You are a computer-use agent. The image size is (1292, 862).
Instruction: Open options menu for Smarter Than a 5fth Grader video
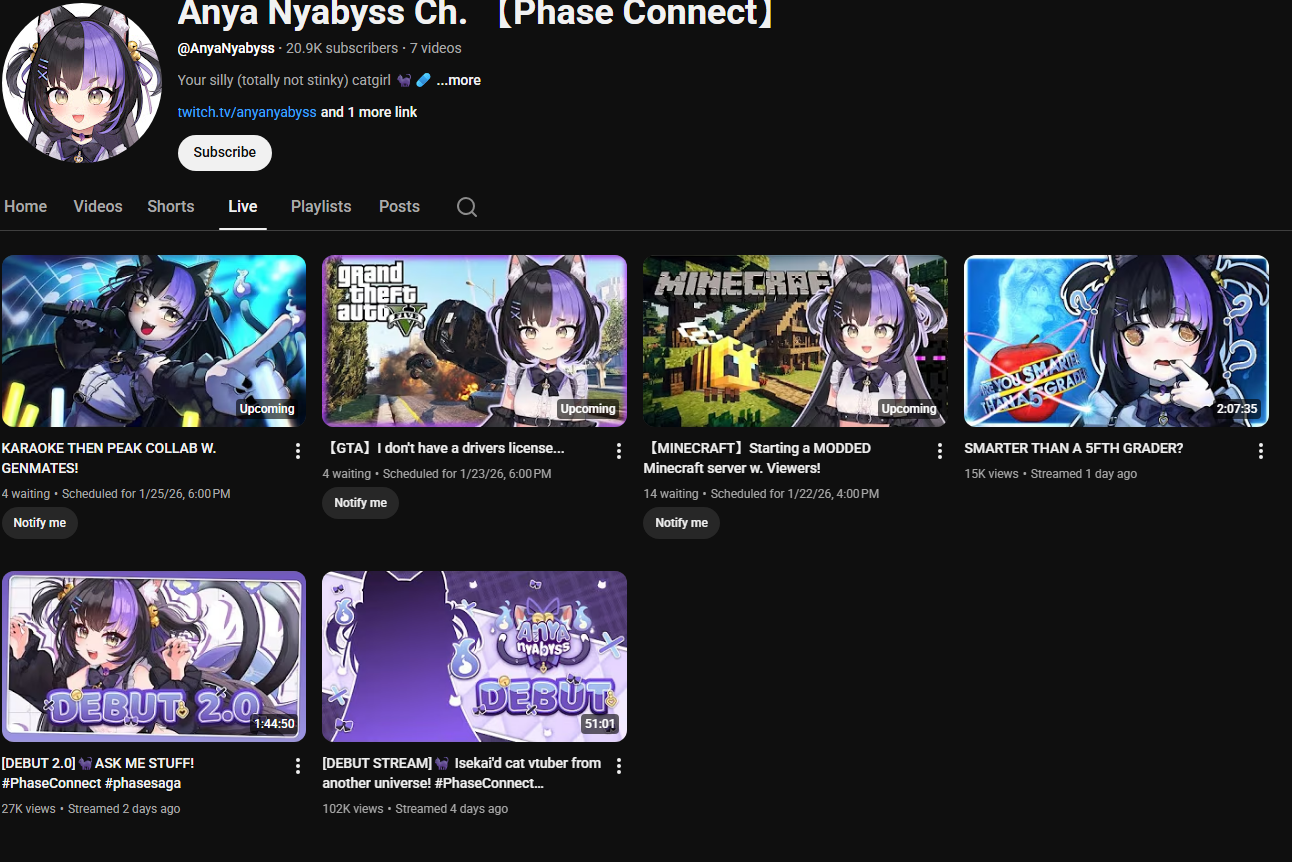click(1261, 451)
